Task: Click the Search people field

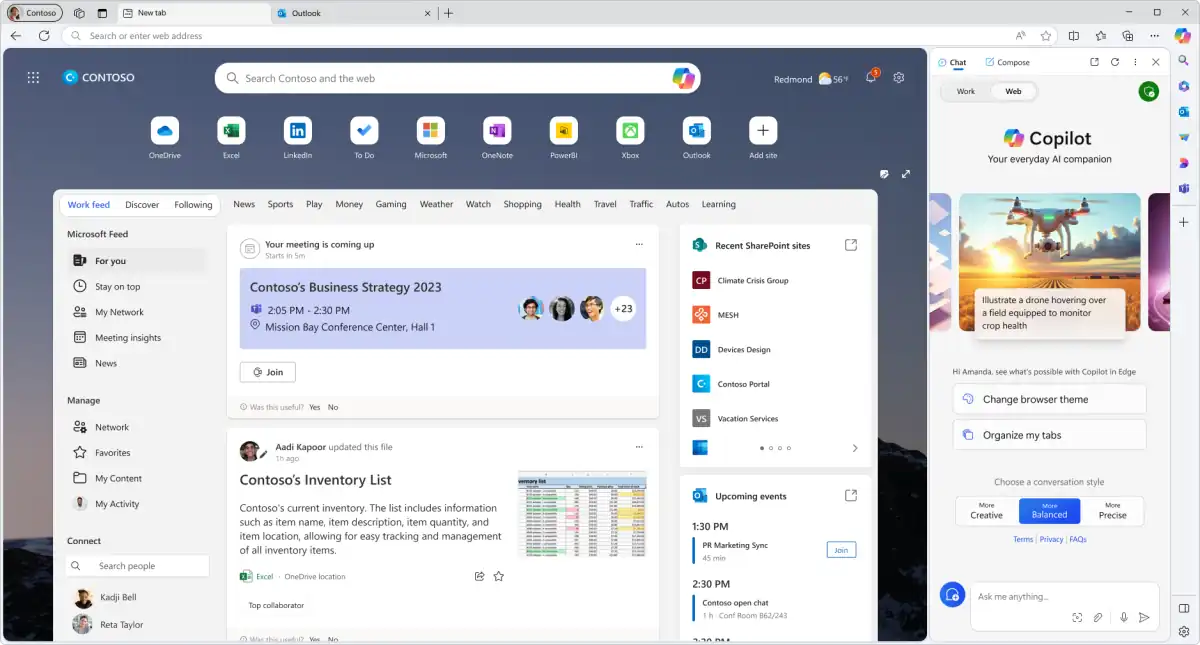Action: (138, 566)
